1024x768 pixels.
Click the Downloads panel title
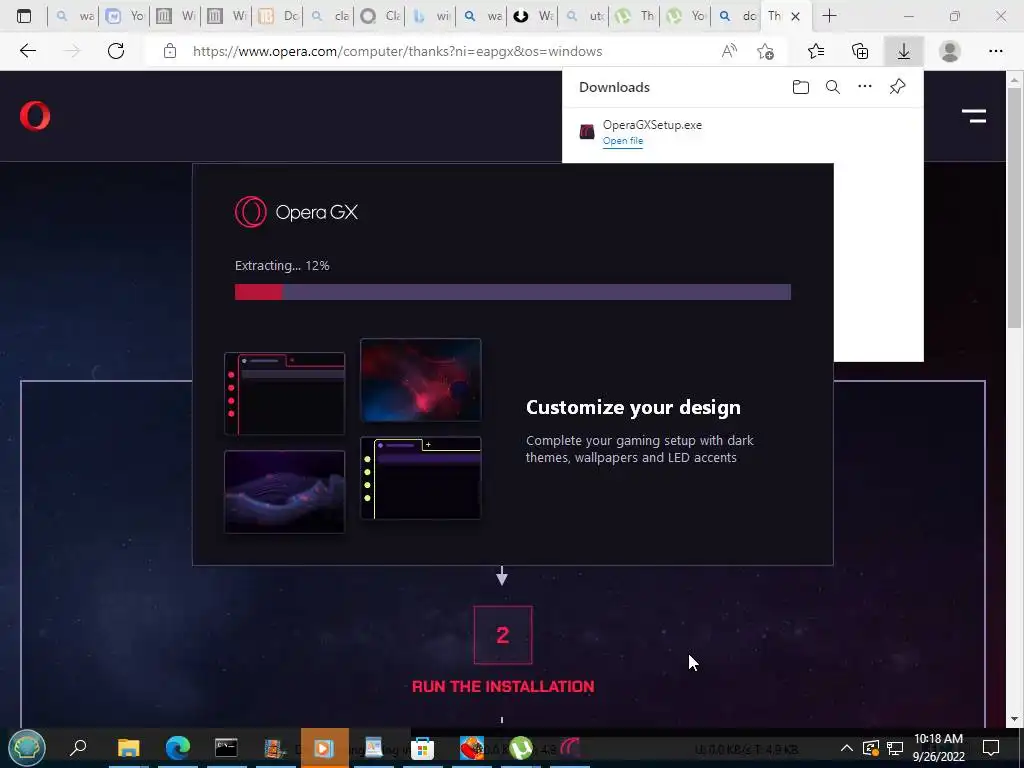tap(614, 87)
